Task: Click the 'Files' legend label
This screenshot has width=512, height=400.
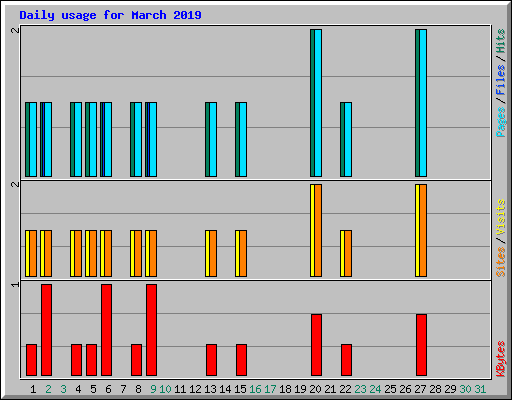Action: [501, 79]
